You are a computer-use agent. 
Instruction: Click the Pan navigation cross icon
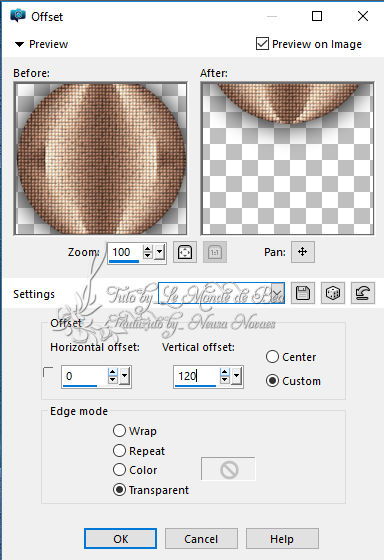[x=303, y=252]
